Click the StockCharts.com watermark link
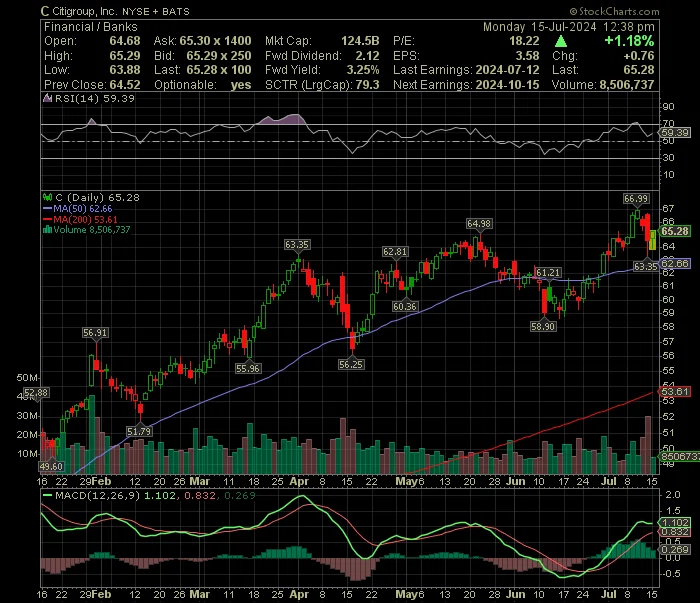 coord(614,11)
